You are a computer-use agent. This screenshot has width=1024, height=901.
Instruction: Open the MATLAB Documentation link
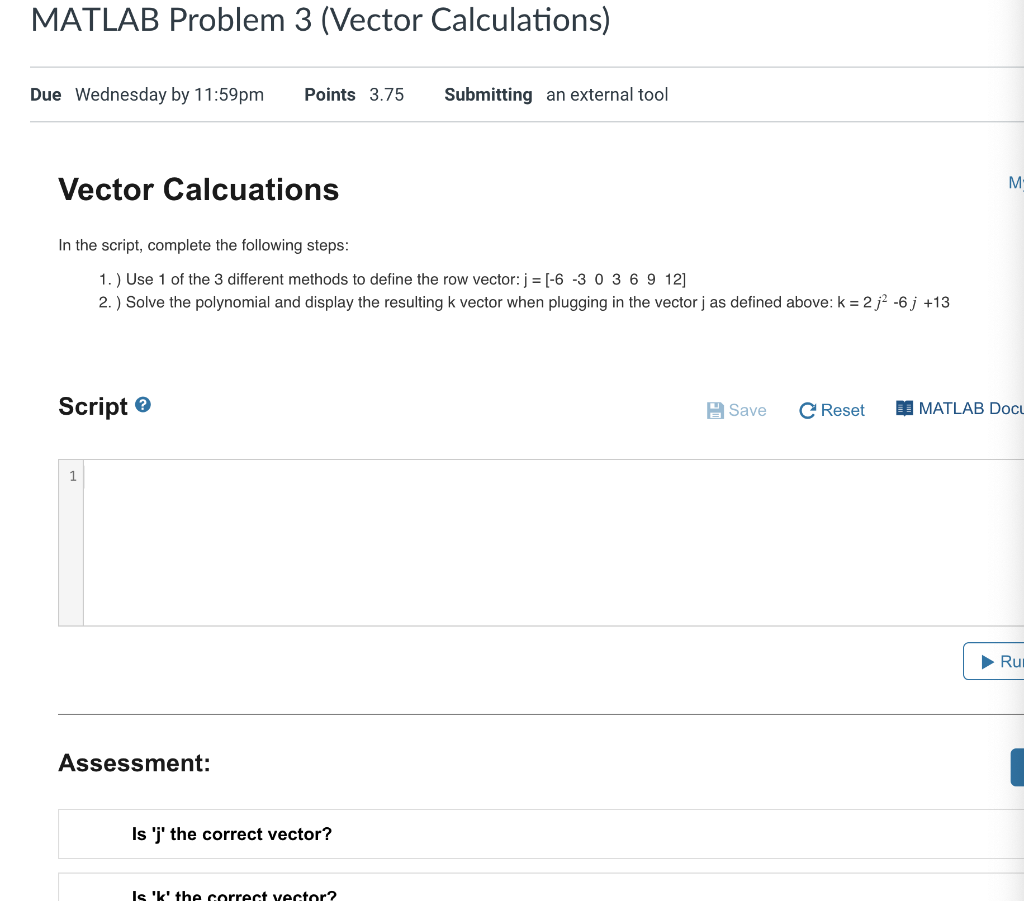click(x=959, y=409)
